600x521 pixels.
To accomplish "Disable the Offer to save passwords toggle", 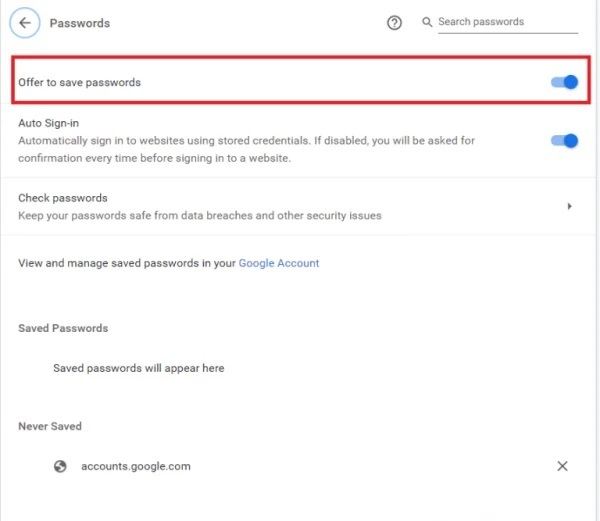I will point(565,82).
